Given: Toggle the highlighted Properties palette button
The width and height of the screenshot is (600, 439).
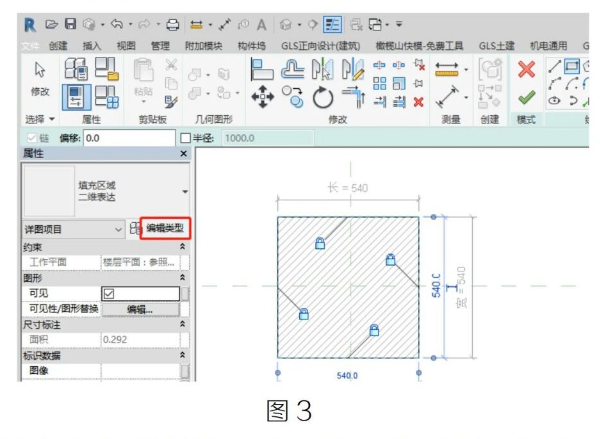Looking at the screenshot, I should point(76,98).
